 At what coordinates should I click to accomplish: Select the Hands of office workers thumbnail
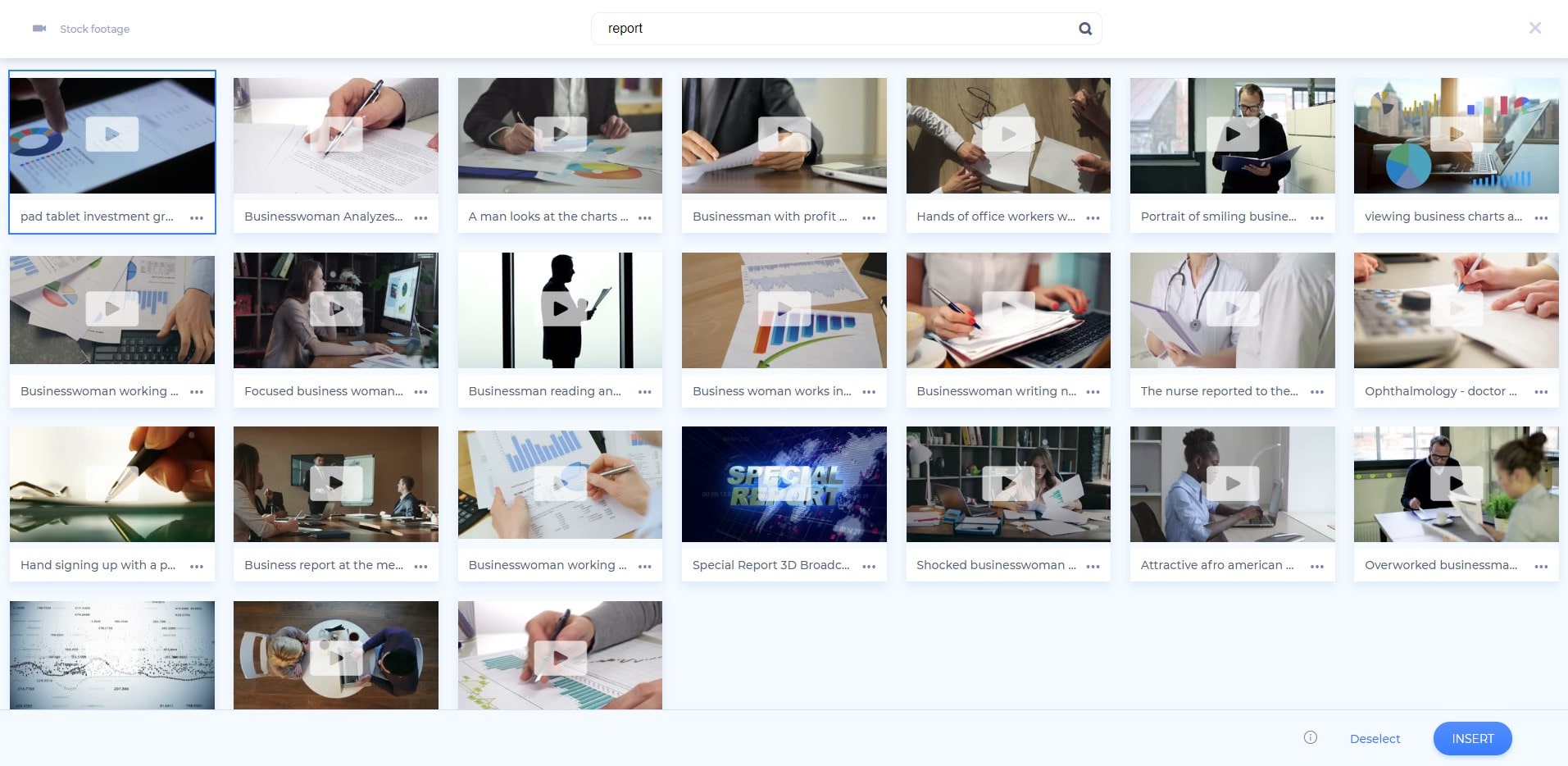(1008, 135)
